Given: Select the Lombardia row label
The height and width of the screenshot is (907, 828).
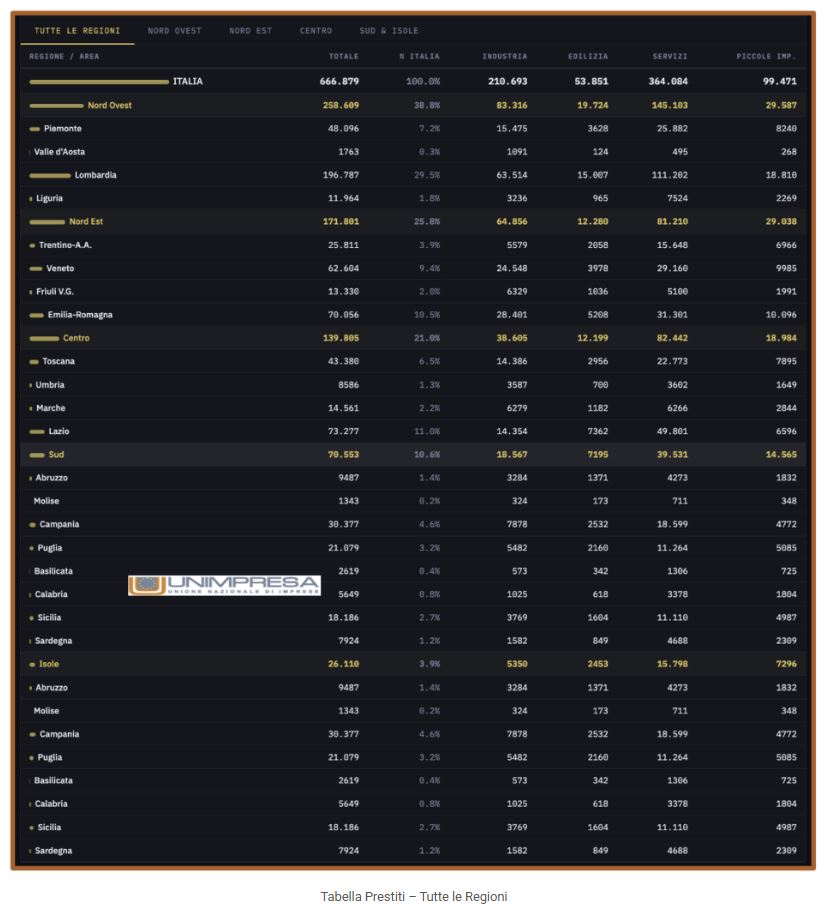Looking at the screenshot, I should (x=95, y=175).
